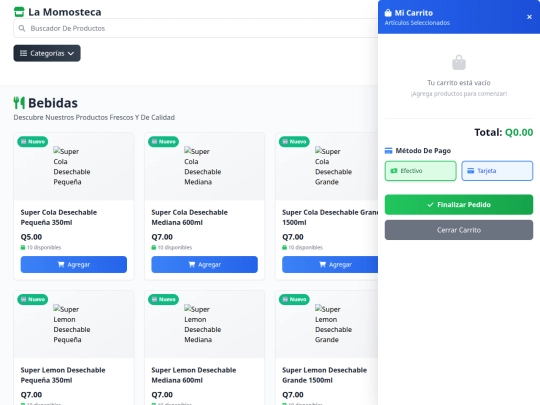Image resolution: width=540 pixels, height=405 pixels.
Task: Click the Nuevo badge on Super Lemon Mediana
Action: pos(164,299)
